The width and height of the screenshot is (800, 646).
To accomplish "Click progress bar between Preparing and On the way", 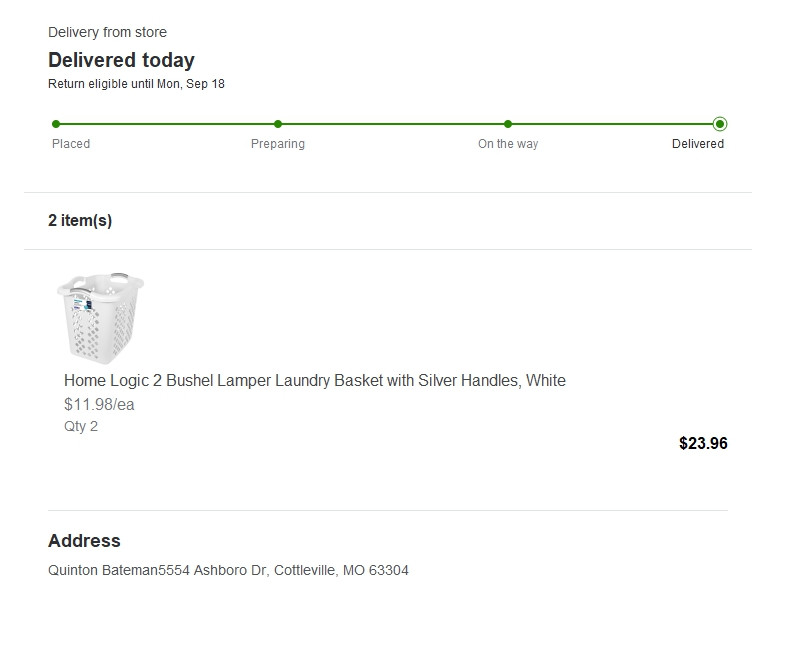I will (x=393, y=124).
